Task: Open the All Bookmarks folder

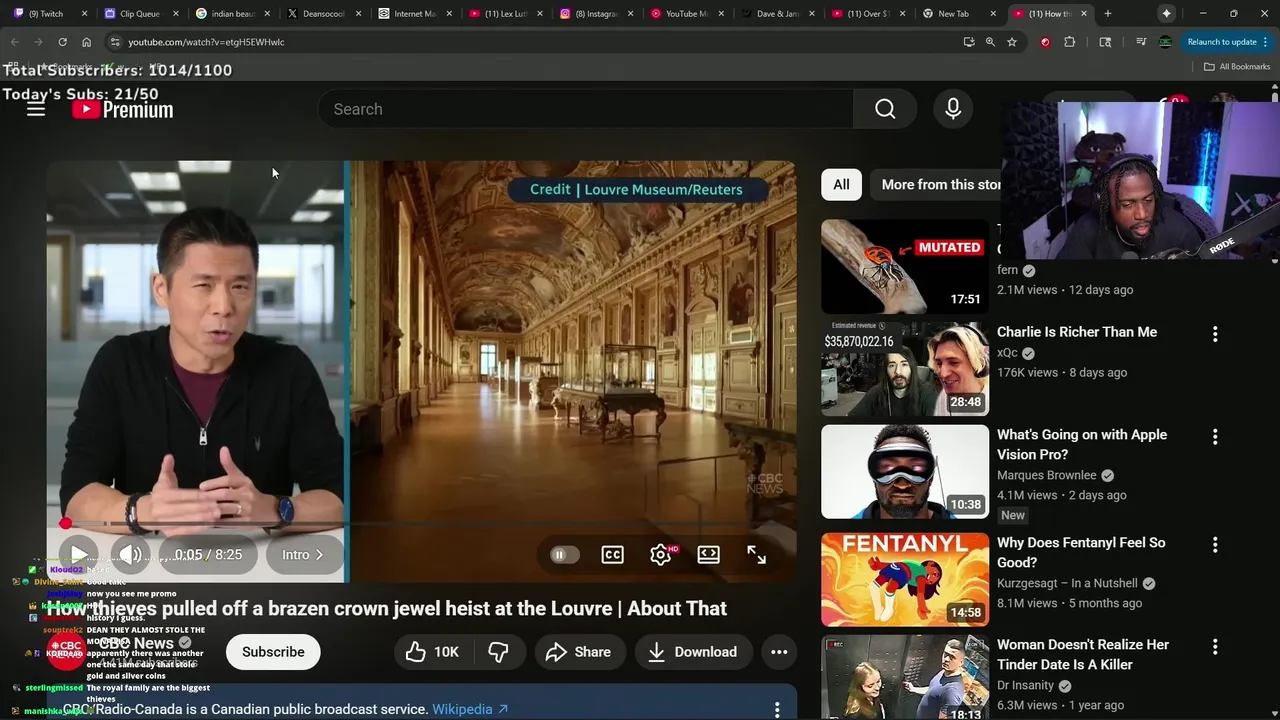Action: [1237, 67]
